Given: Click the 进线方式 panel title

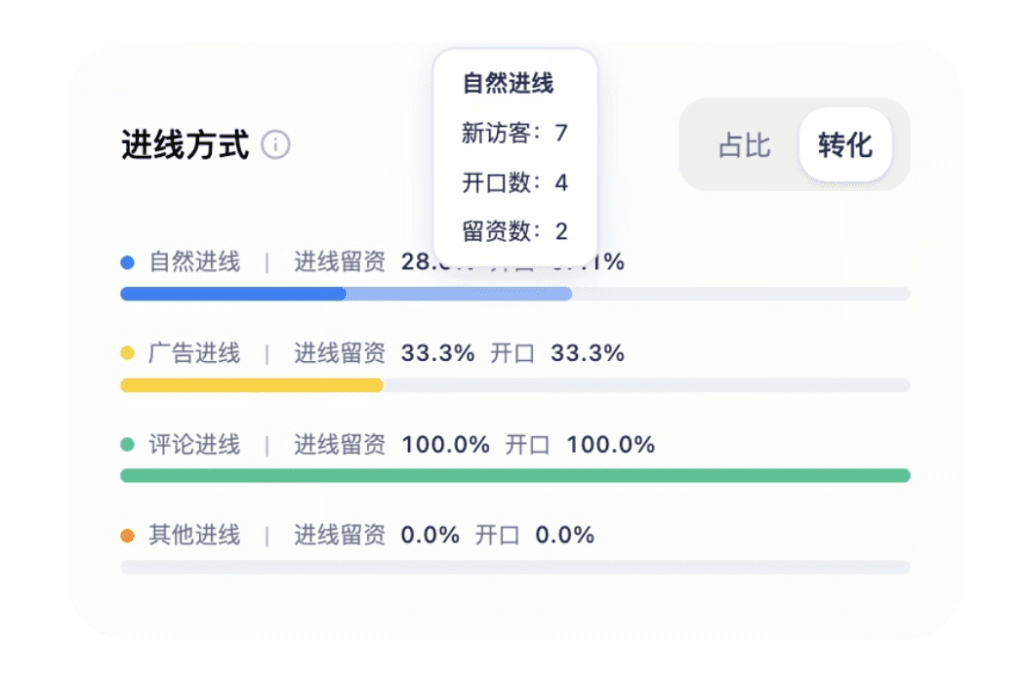Looking at the screenshot, I should pyautogui.click(x=185, y=145).
